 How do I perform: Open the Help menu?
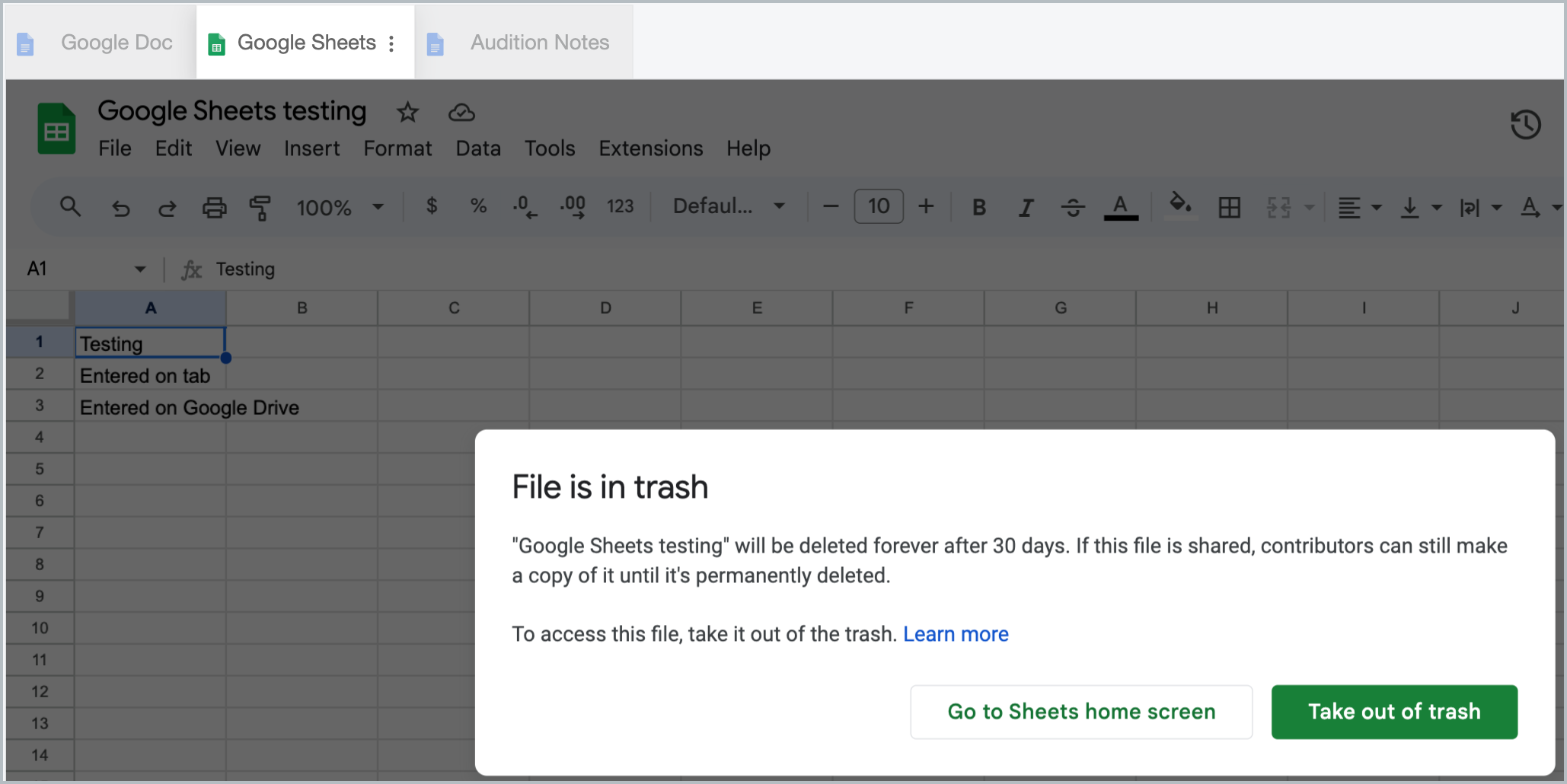(x=748, y=148)
